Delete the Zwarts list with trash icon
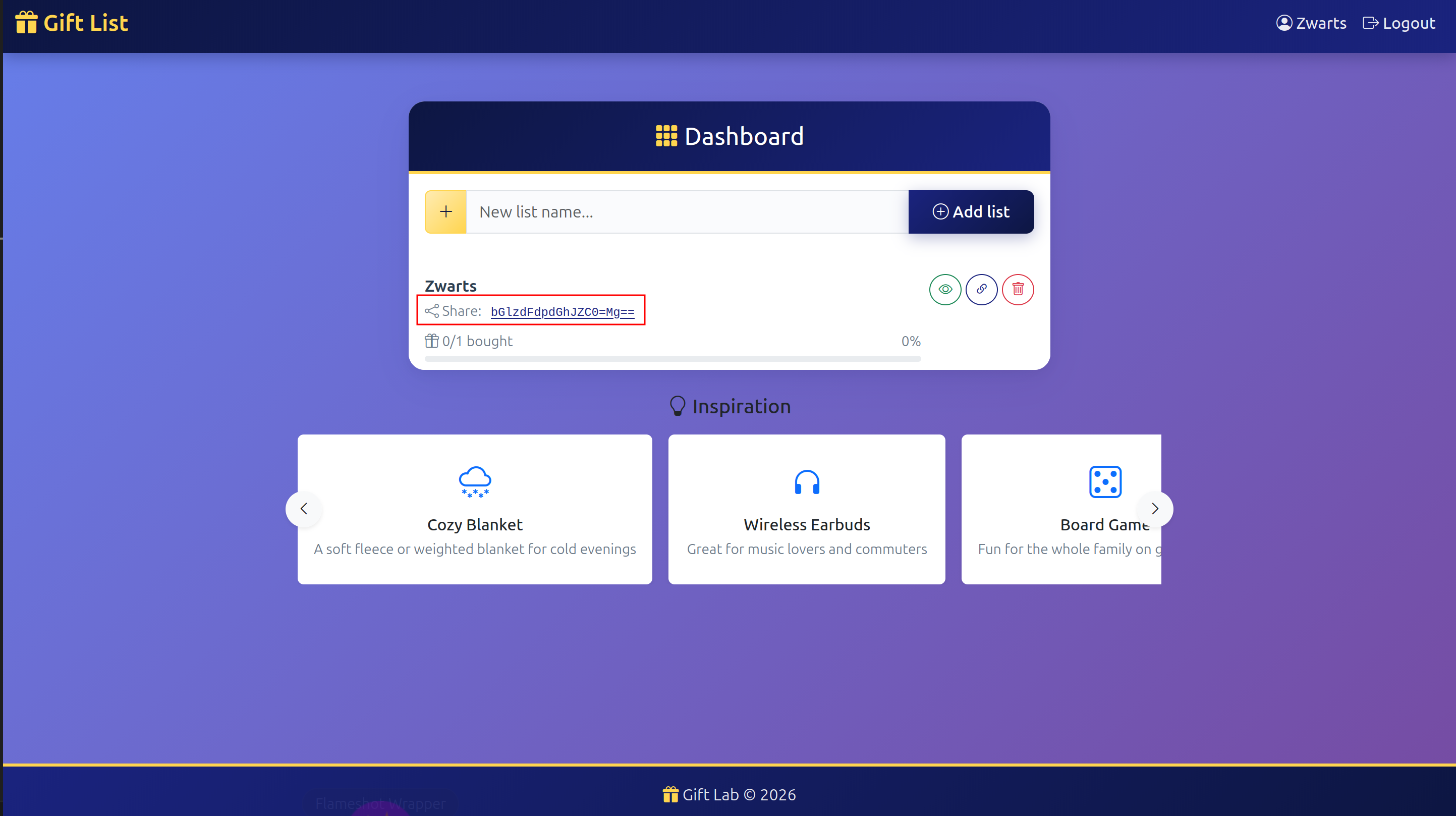The image size is (1456, 816). [x=1018, y=290]
